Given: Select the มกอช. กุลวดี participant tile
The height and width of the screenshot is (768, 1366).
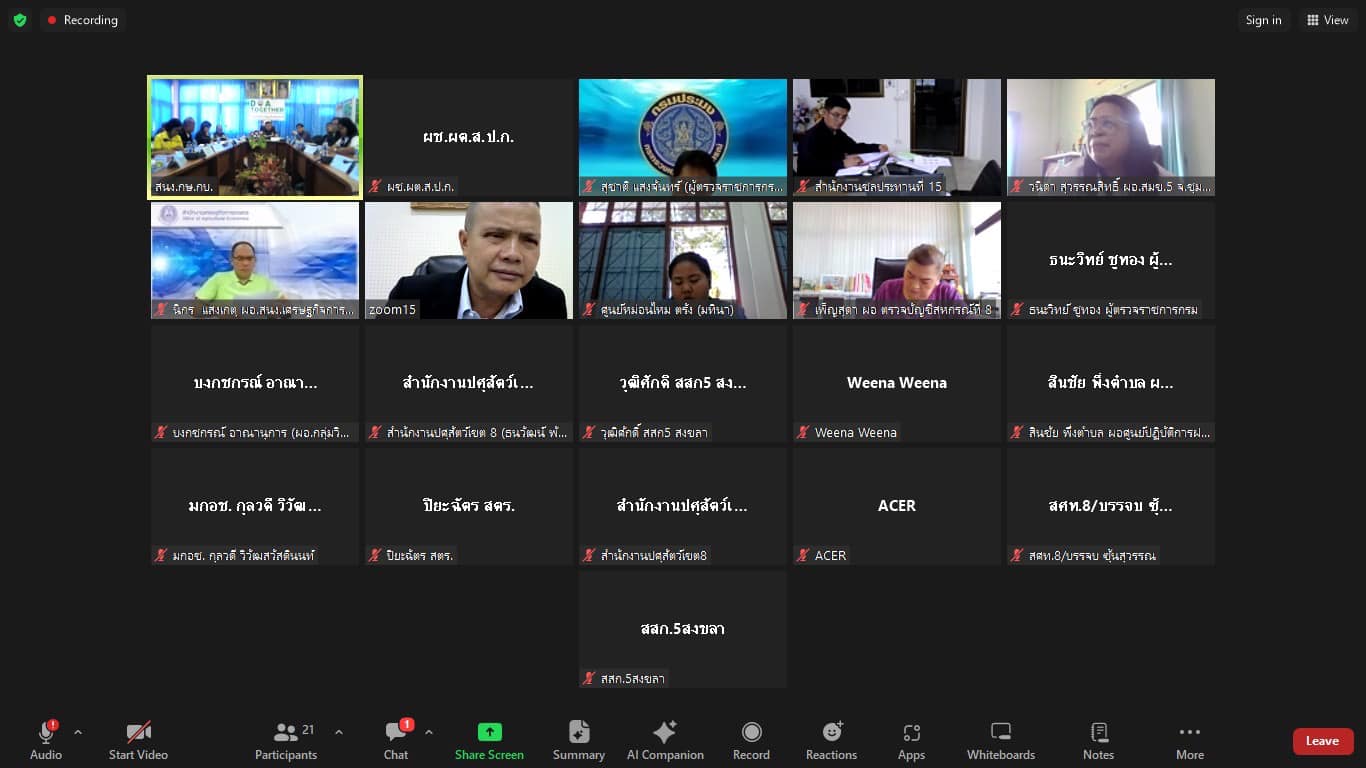Looking at the screenshot, I should (x=255, y=506).
